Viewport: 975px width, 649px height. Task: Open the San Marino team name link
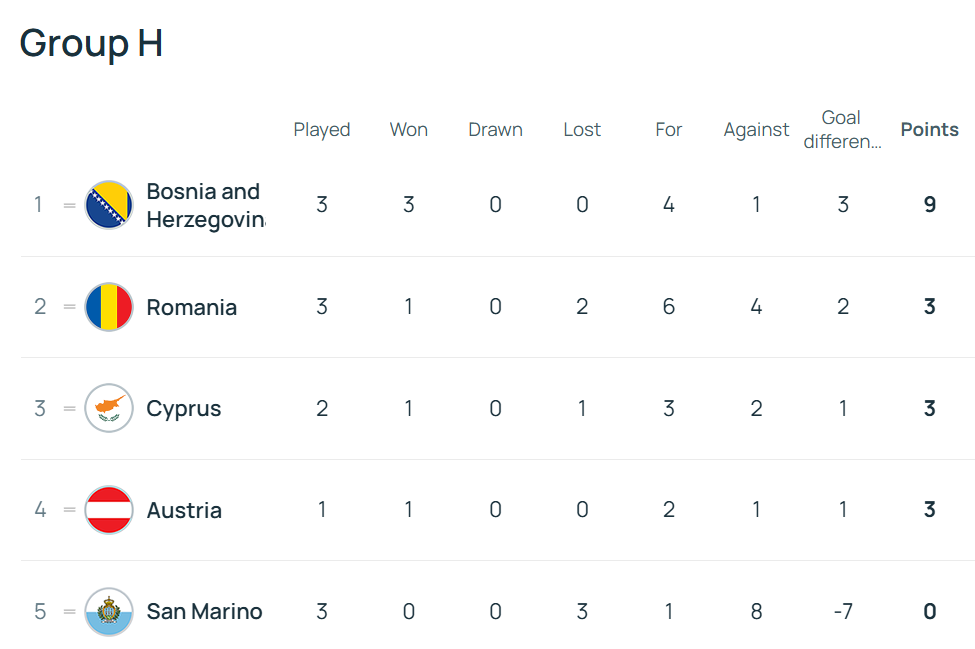click(204, 612)
